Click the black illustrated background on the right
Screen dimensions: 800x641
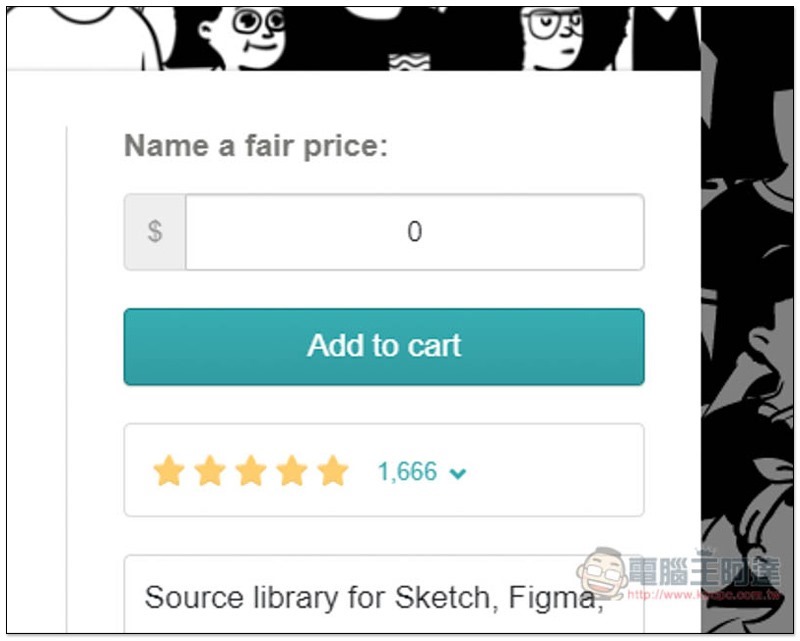click(x=748, y=300)
